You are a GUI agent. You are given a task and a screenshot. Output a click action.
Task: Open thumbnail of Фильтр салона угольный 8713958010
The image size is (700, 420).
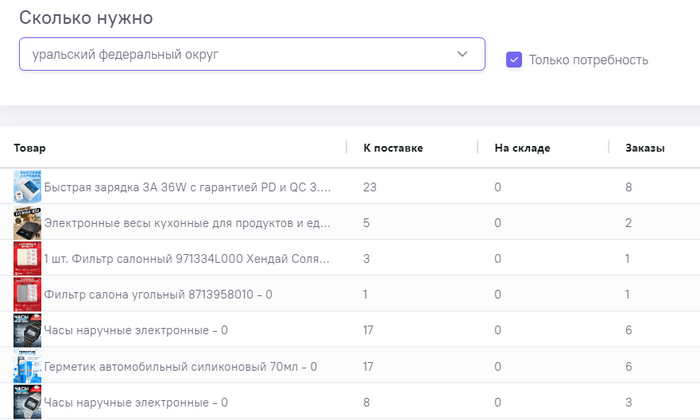[27, 295]
